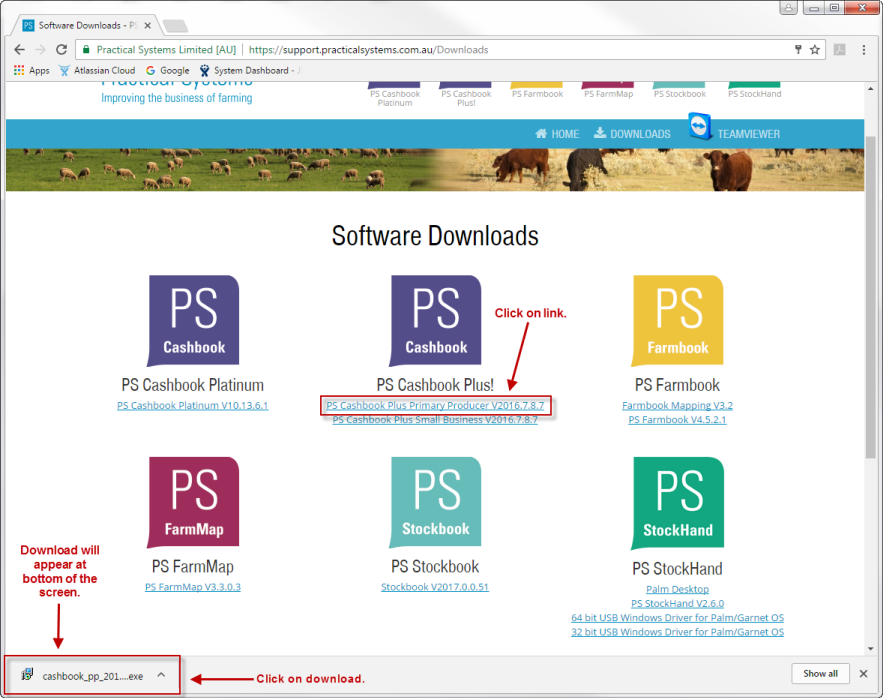Click the yellow PS Farmbook logo tile
The width and height of the screenshot is (883, 698).
(x=677, y=320)
